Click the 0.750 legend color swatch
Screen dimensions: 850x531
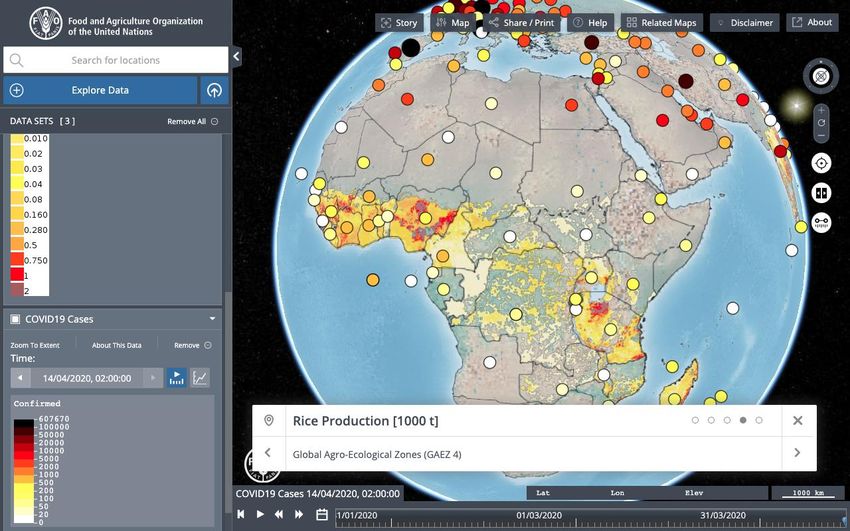click(x=17, y=260)
